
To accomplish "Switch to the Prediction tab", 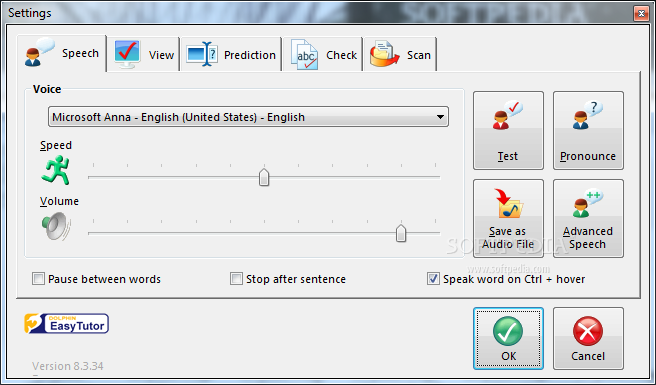I will tap(231, 55).
